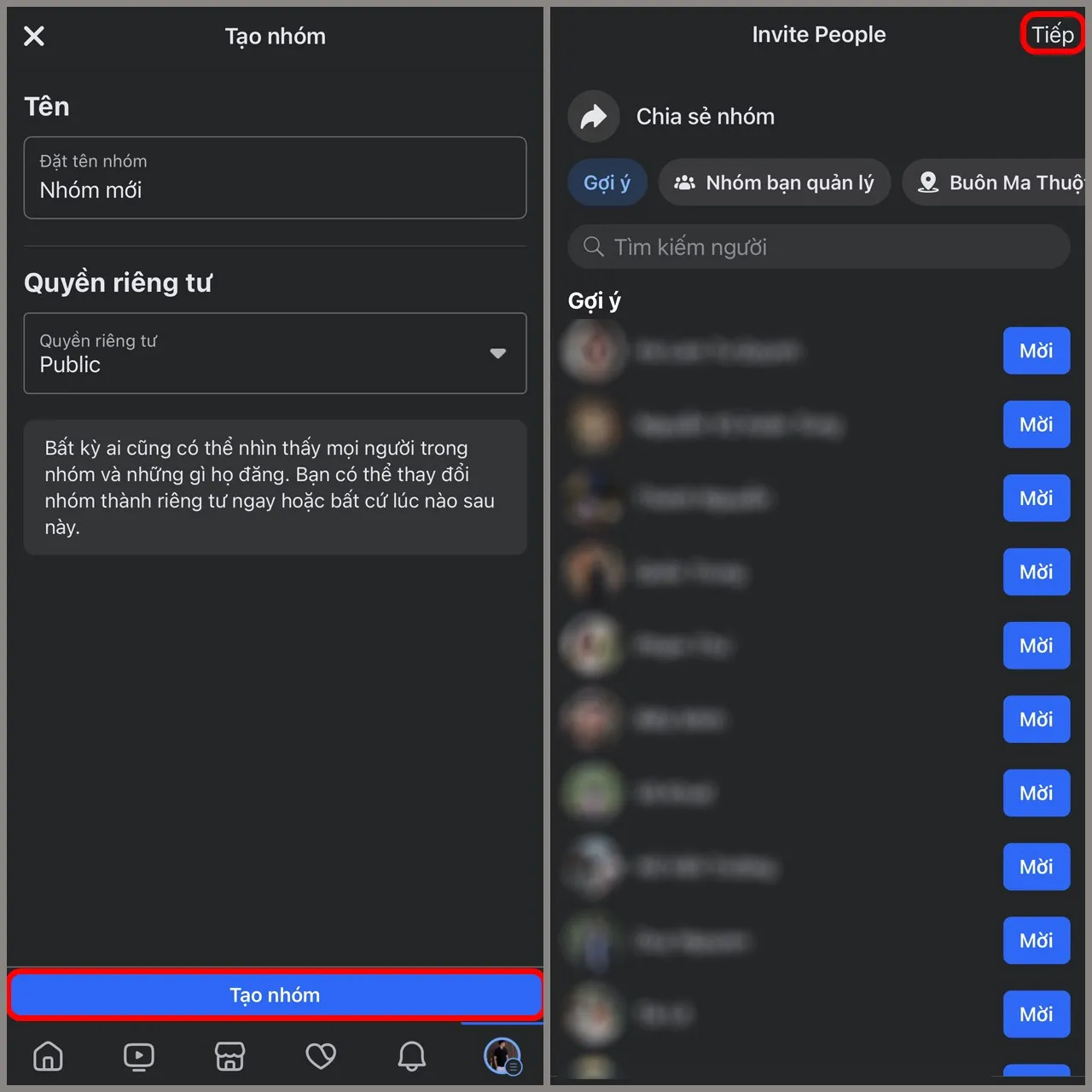This screenshot has width=1092, height=1092.
Task: Click Mời for the fourth suggested person
Action: (x=1037, y=572)
